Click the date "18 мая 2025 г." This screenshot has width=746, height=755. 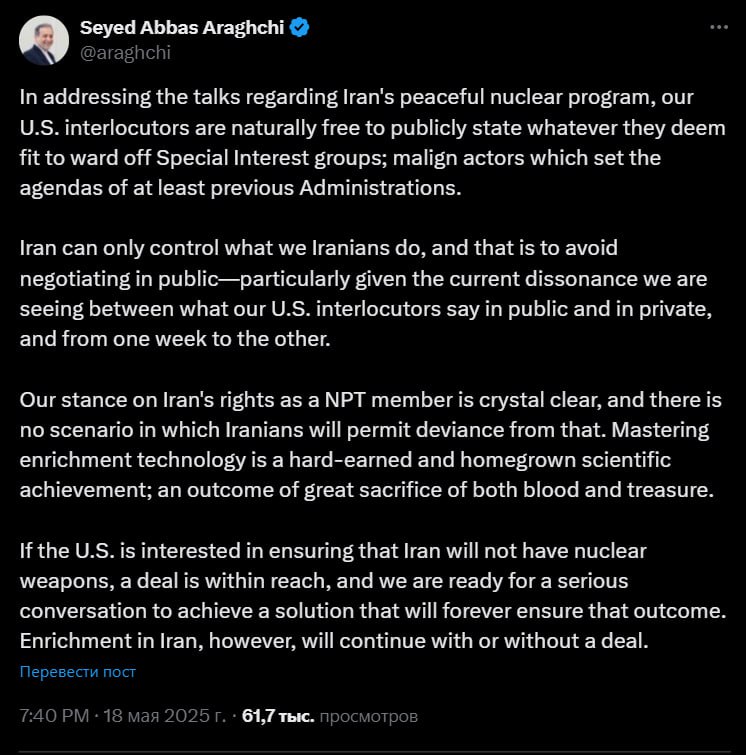pyautogui.click(x=162, y=716)
